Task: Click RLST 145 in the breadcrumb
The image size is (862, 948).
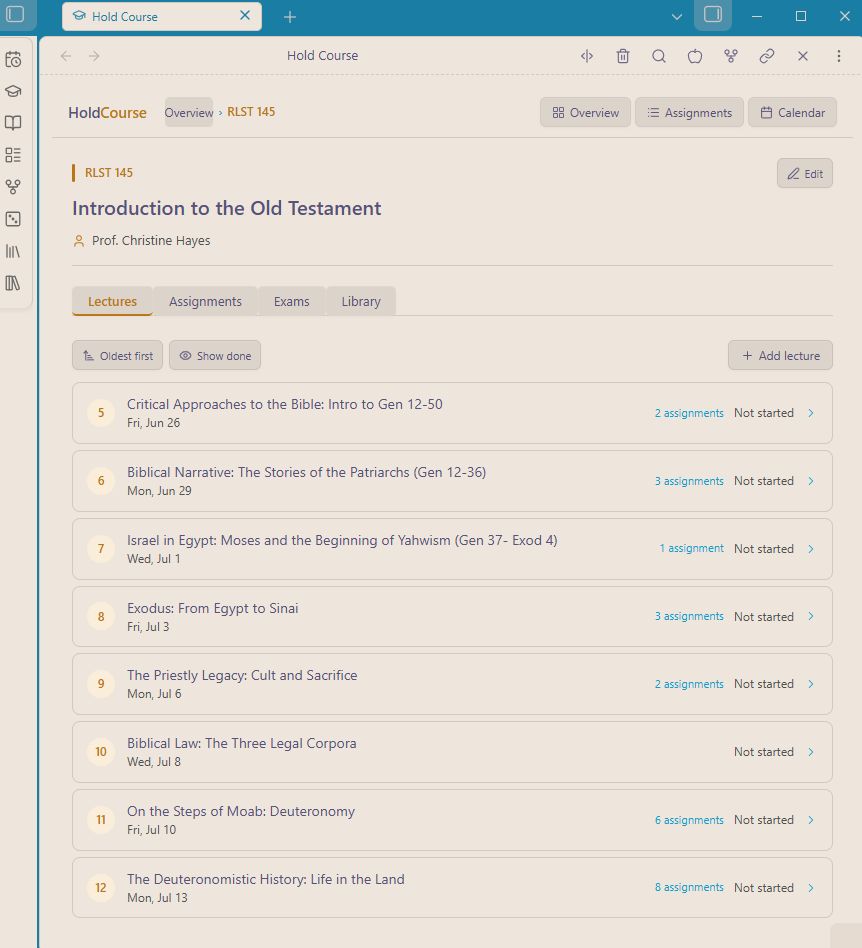Action: [251, 112]
